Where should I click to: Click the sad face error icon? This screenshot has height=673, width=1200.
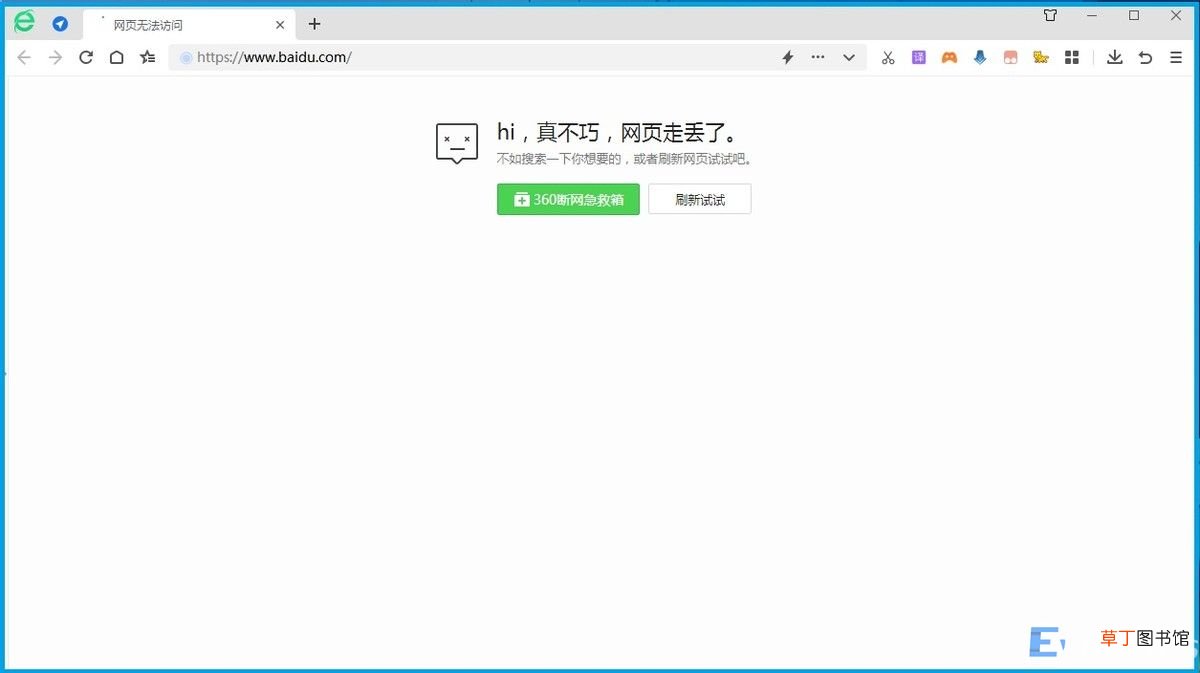(x=457, y=144)
